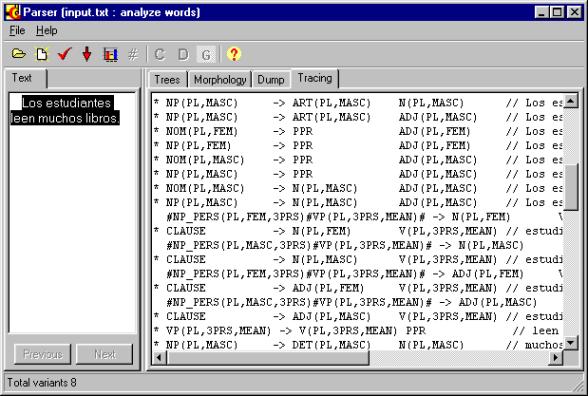Switch to the Trees tab
Image resolution: width=588 pixels, height=396 pixels.
167,80
